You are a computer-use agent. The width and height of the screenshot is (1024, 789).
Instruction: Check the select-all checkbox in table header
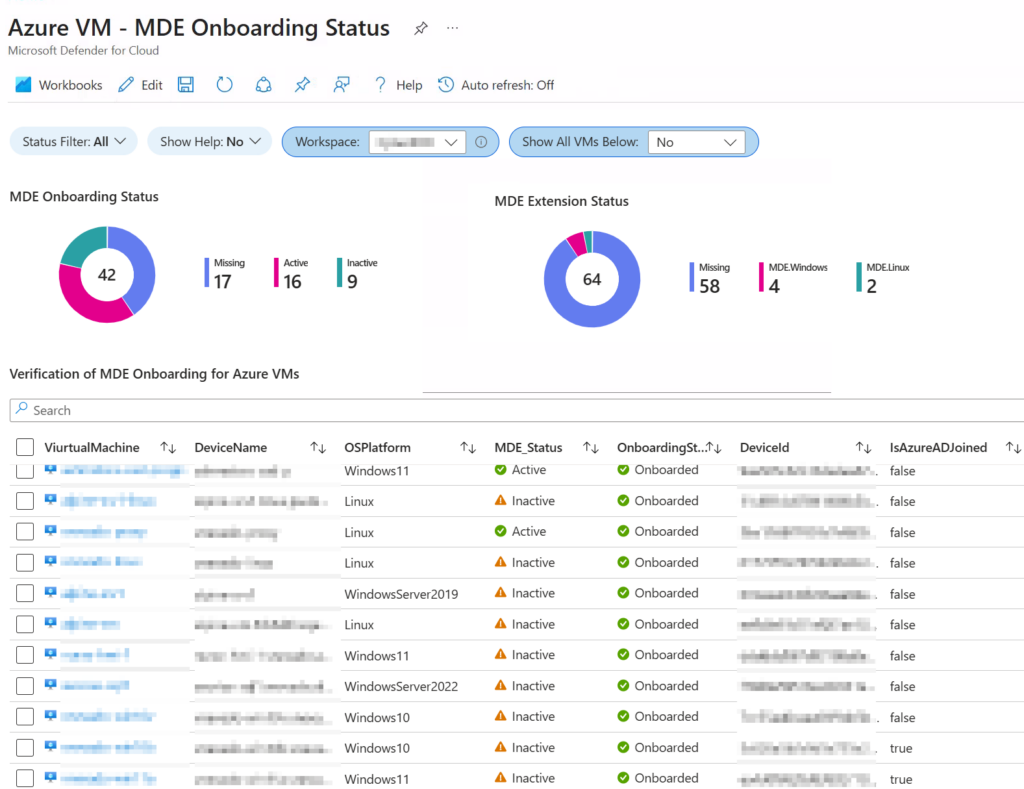click(x=25, y=448)
